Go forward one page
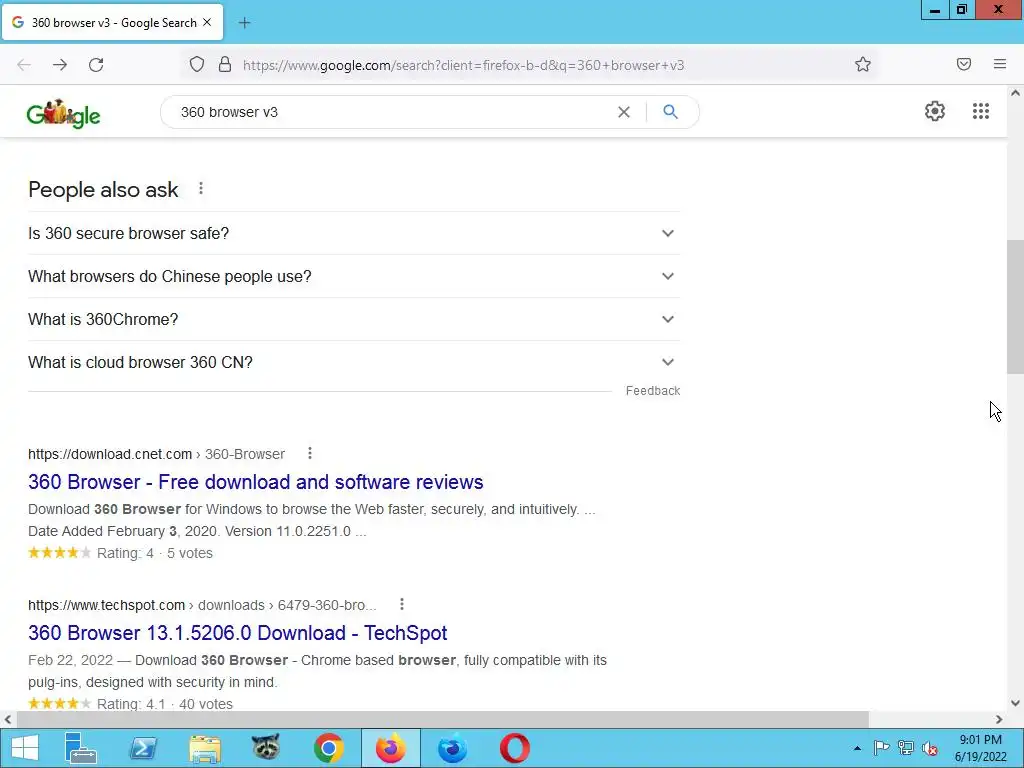 pyautogui.click(x=60, y=65)
